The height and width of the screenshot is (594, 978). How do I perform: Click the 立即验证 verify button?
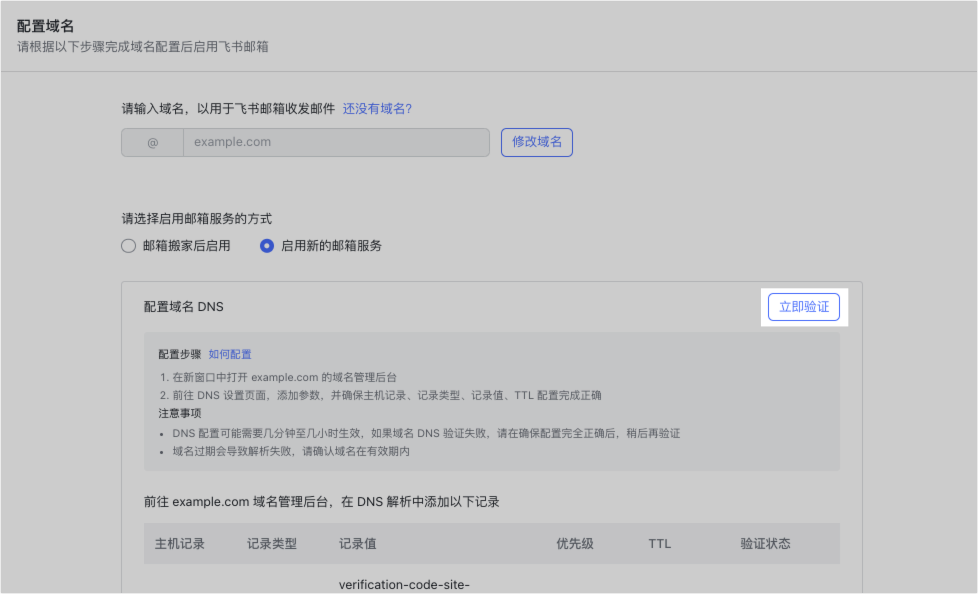803,307
